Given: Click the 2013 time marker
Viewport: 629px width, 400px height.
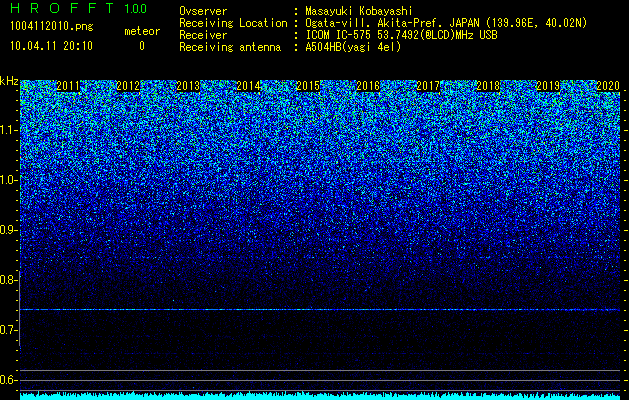Looking at the screenshot, I should [188, 86].
